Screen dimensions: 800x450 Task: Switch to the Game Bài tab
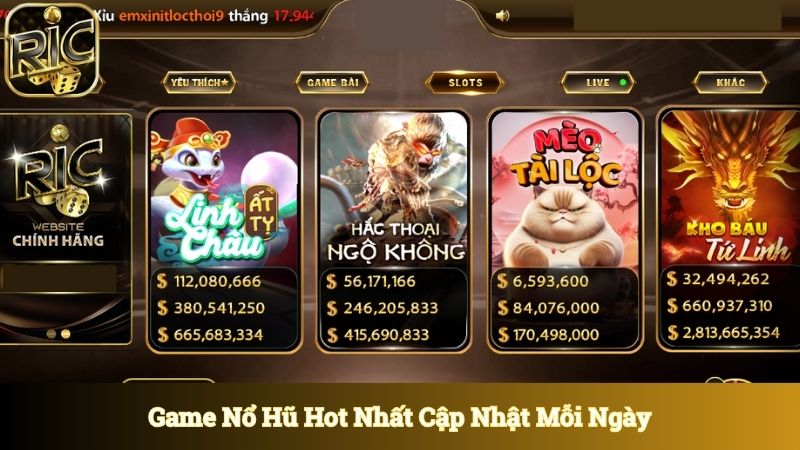click(332, 82)
